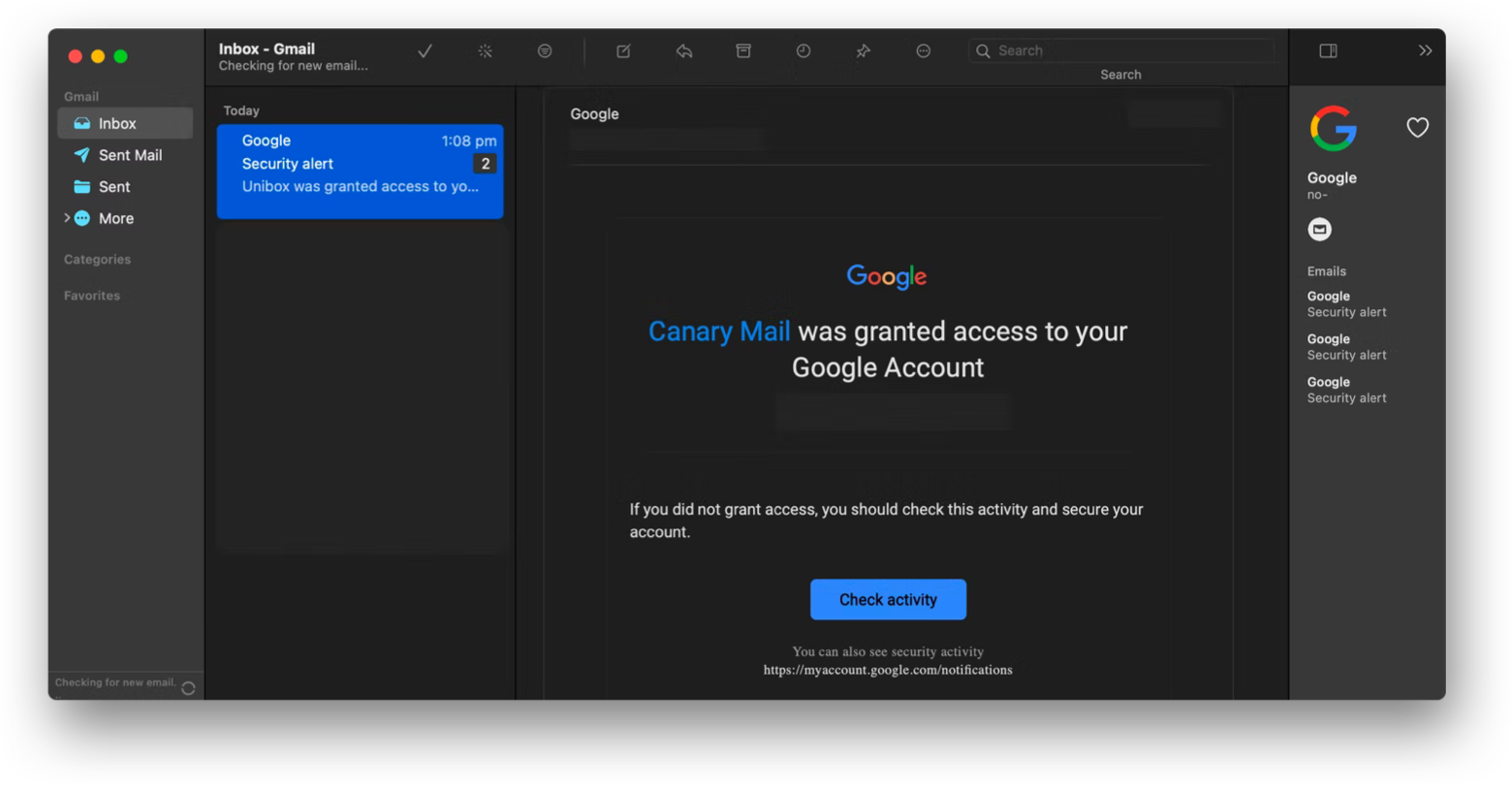
Task: Click the Check activity button
Action: pyautogui.click(x=888, y=600)
